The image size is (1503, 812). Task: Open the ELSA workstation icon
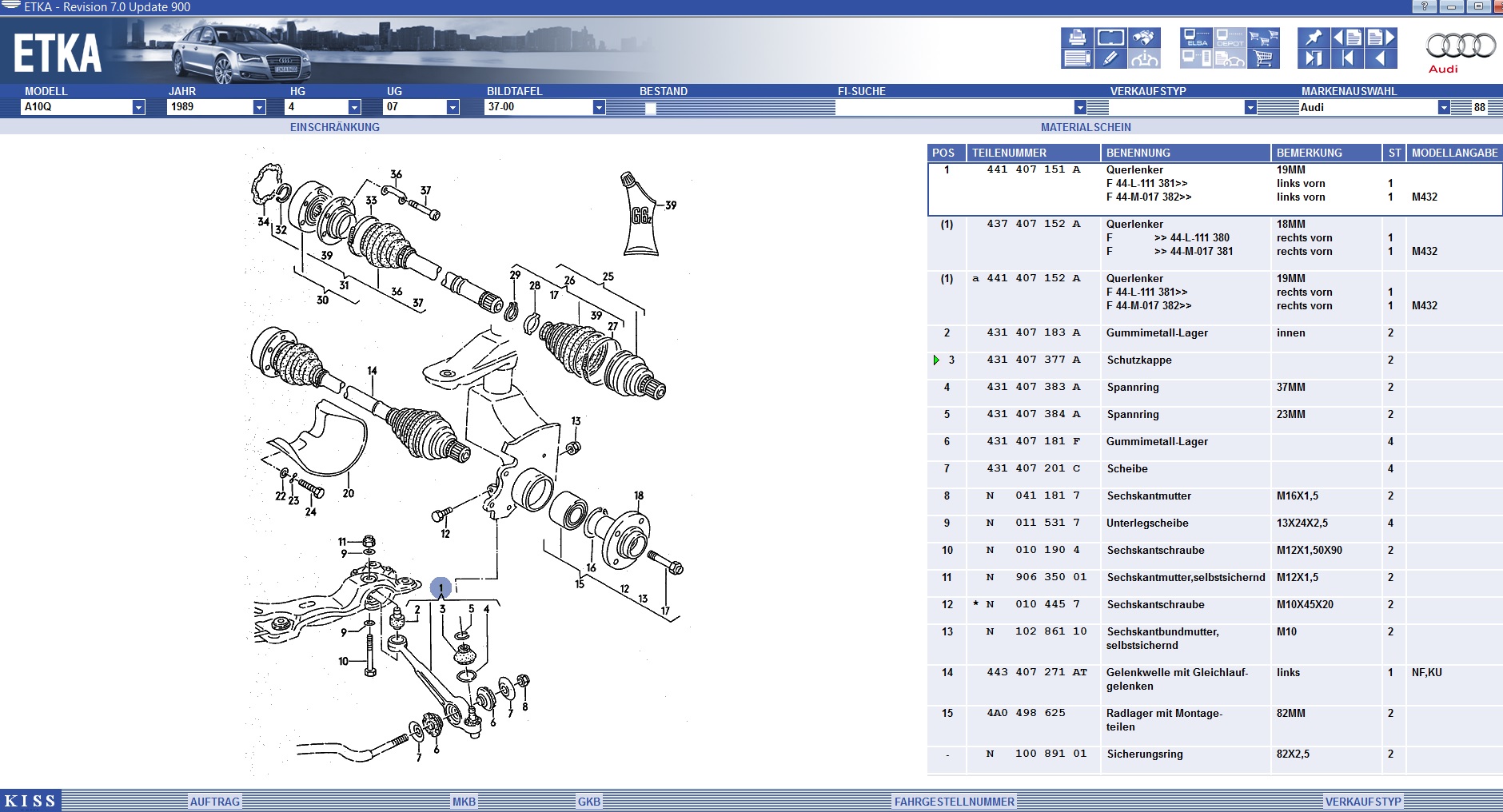[1196, 38]
